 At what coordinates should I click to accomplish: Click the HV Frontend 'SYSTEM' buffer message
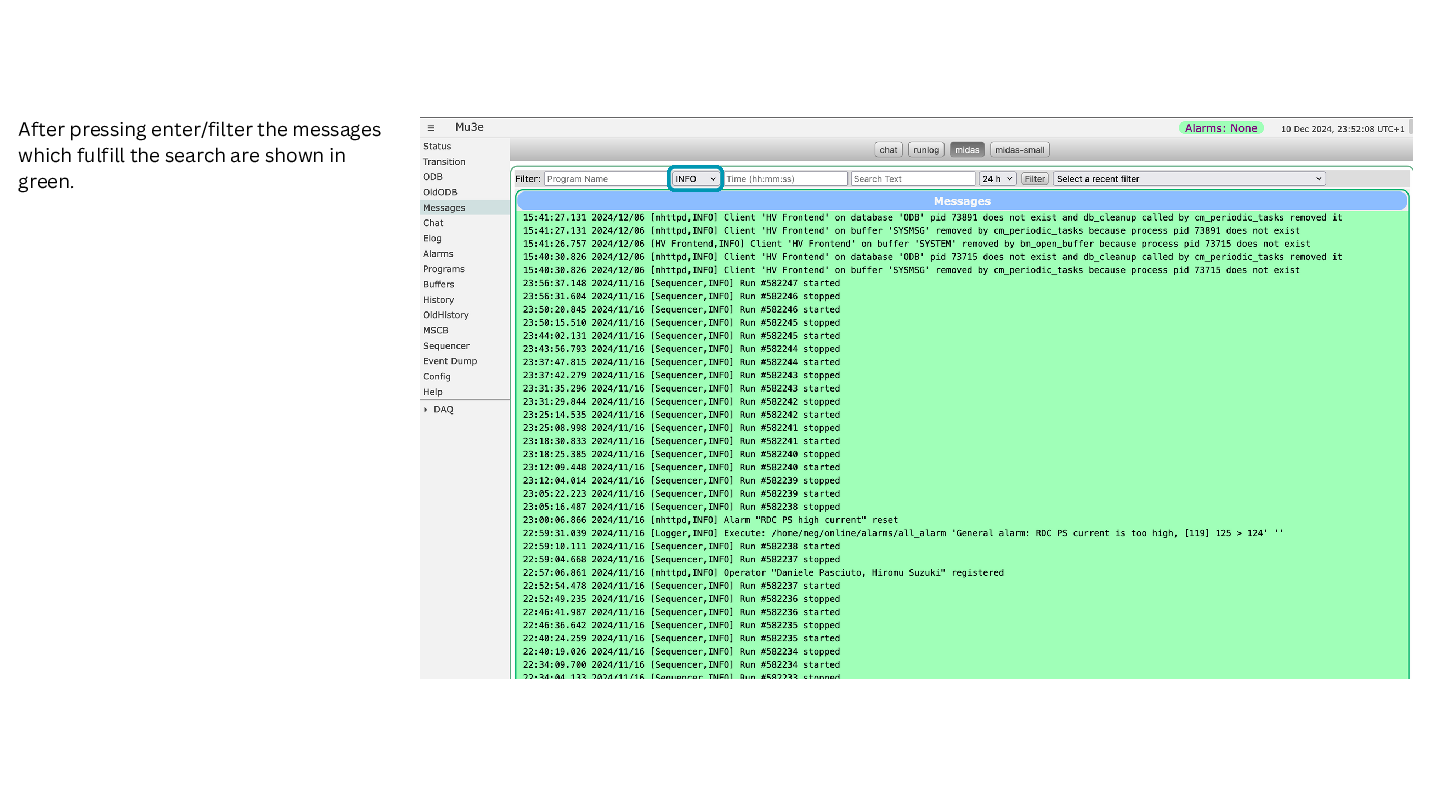coord(916,244)
